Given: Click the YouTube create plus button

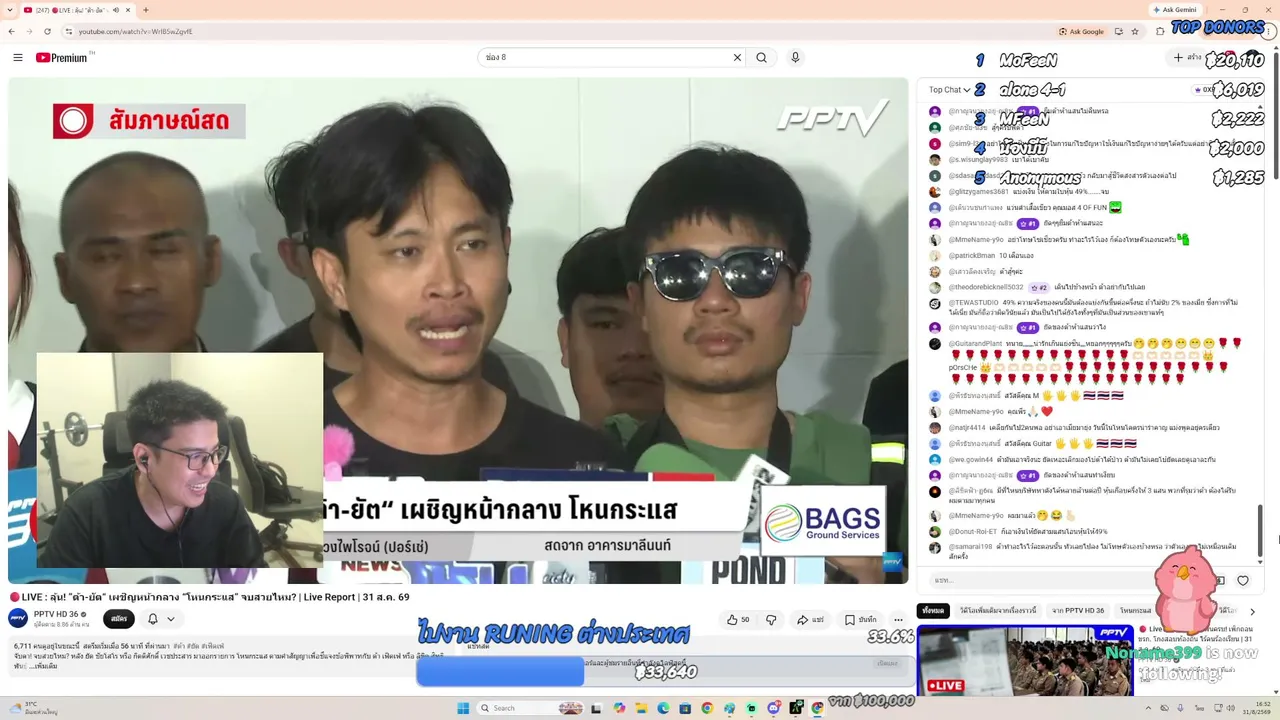Looking at the screenshot, I should [x=1187, y=57].
